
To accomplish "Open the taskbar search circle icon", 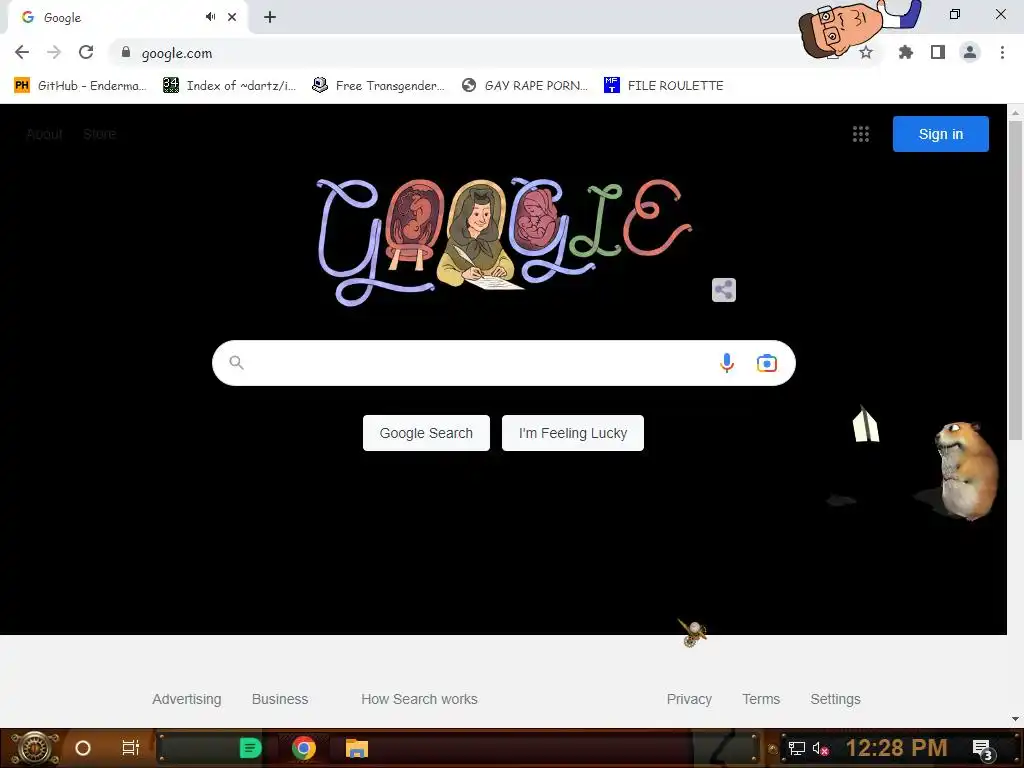I will coord(83,748).
